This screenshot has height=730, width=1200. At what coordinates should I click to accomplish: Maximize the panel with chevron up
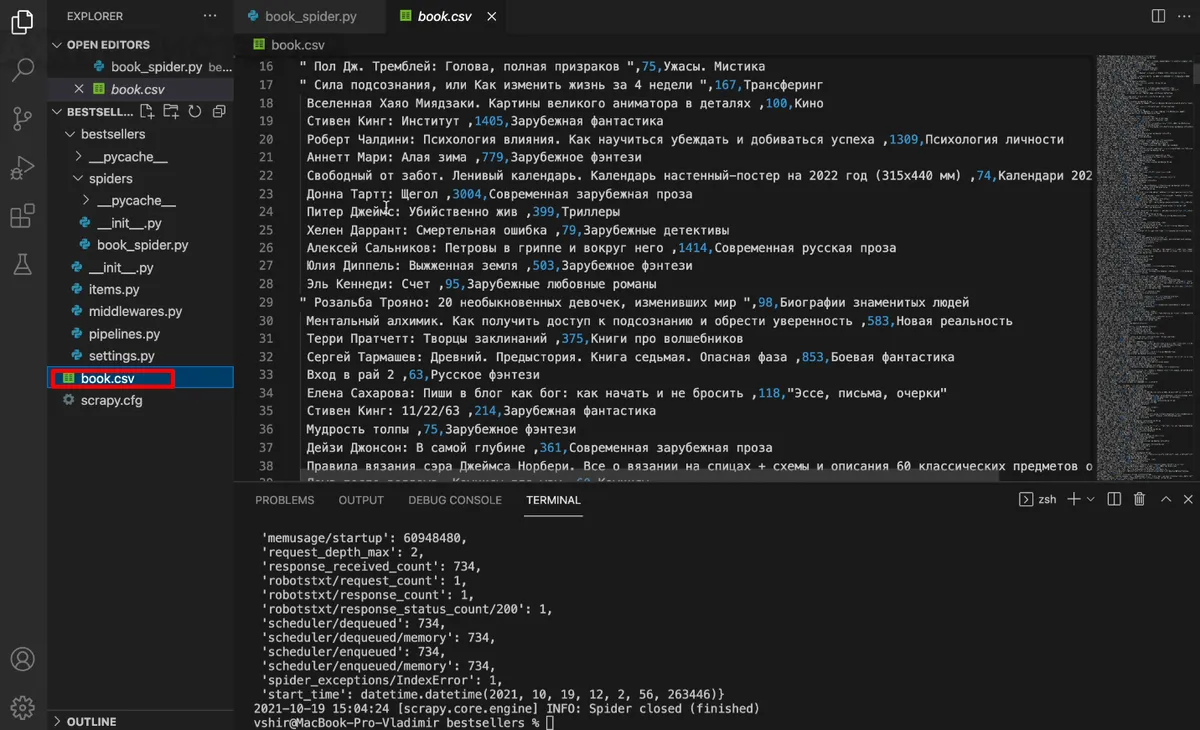(x=1164, y=499)
